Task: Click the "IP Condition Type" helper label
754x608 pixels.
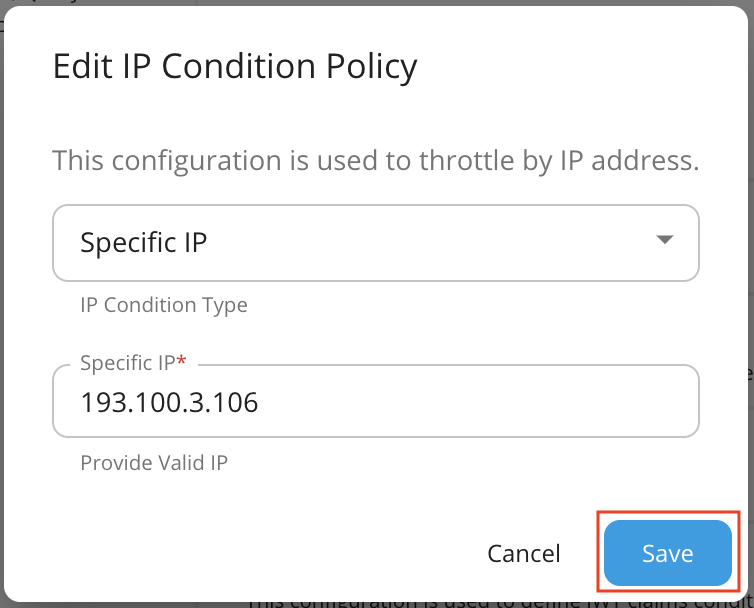Action: click(x=163, y=305)
